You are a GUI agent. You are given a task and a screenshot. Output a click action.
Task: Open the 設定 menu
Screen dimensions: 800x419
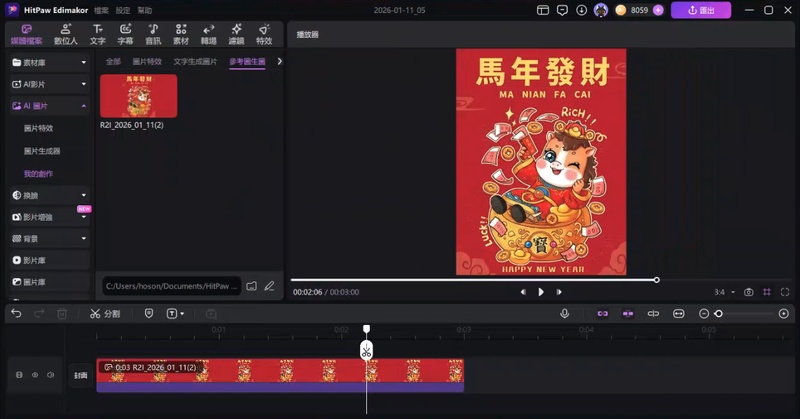[123, 10]
